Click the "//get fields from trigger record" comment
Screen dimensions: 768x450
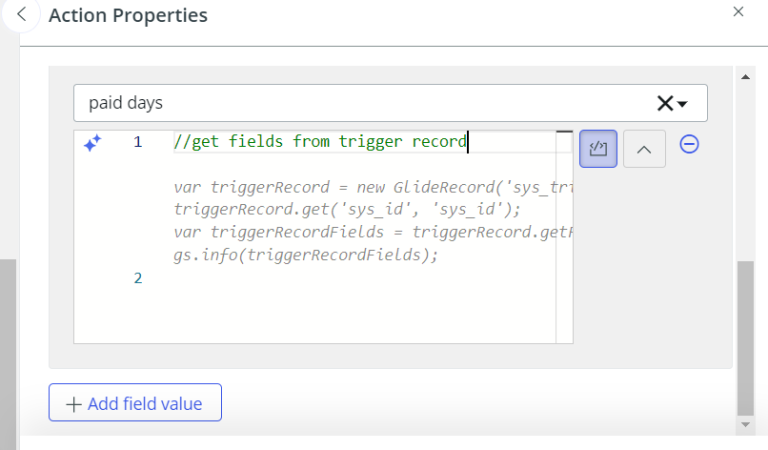click(x=320, y=142)
